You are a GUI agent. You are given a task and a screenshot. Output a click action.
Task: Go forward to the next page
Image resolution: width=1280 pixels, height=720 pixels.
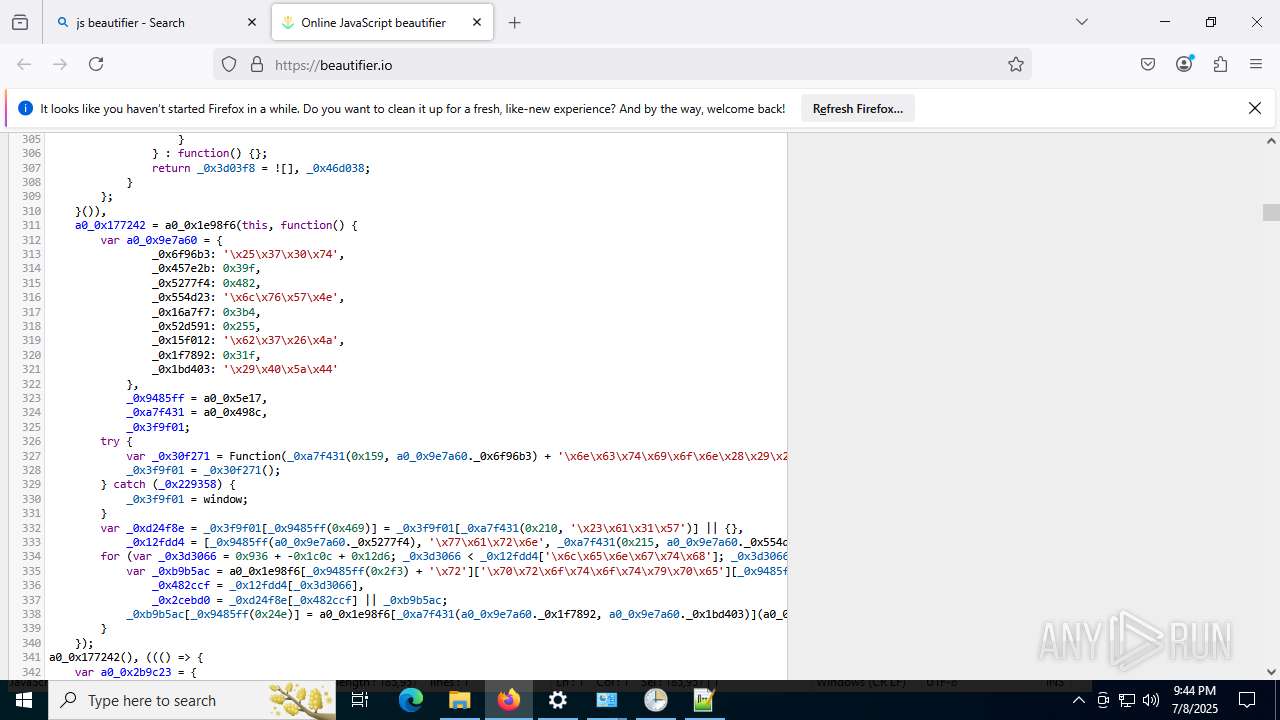pyautogui.click(x=60, y=64)
